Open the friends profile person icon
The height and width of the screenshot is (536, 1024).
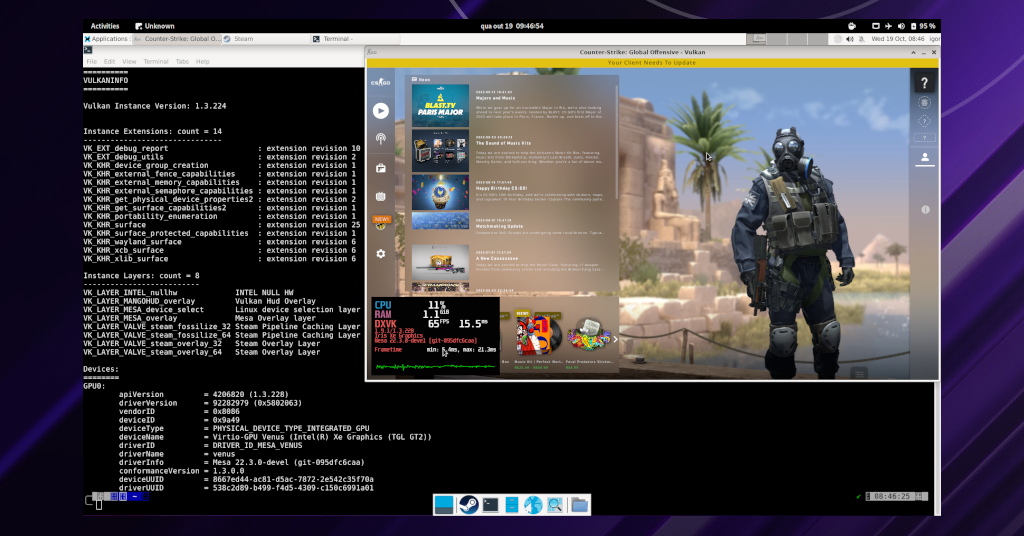click(x=925, y=157)
